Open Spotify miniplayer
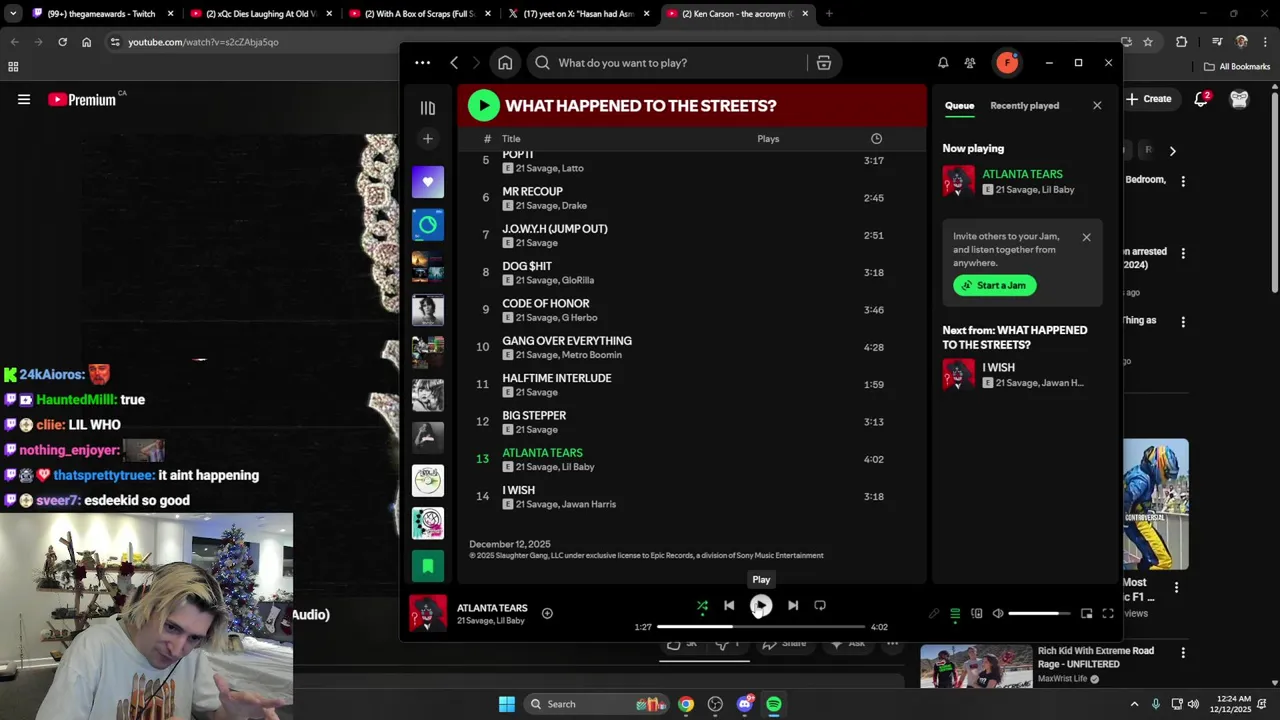The image size is (1280, 720). (1087, 614)
